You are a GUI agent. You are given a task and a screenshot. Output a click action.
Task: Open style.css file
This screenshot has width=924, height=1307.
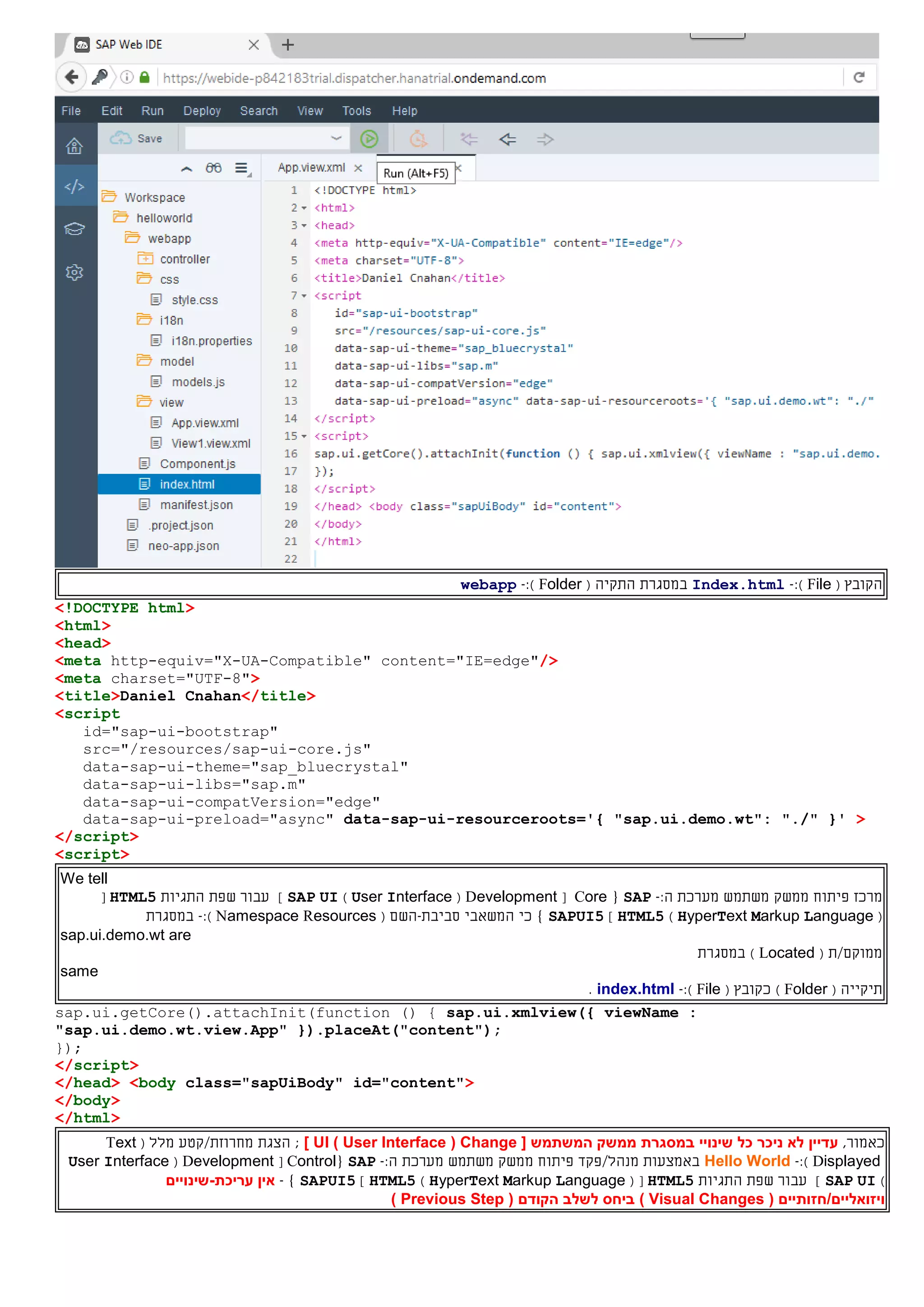pyautogui.click(x=194, y=300)
